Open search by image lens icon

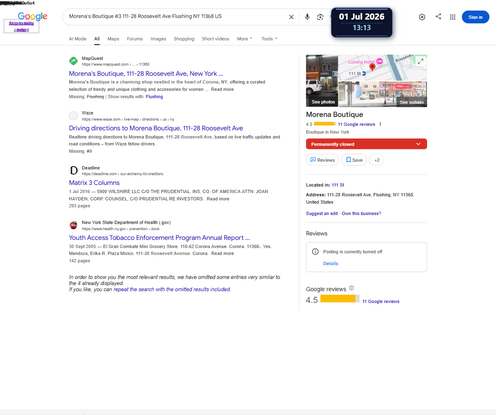tap(320, 17)
